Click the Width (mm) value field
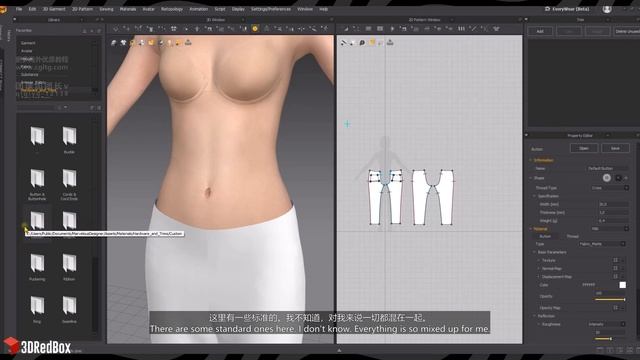This screenshot has width=640, height=360. click(613, 204)
